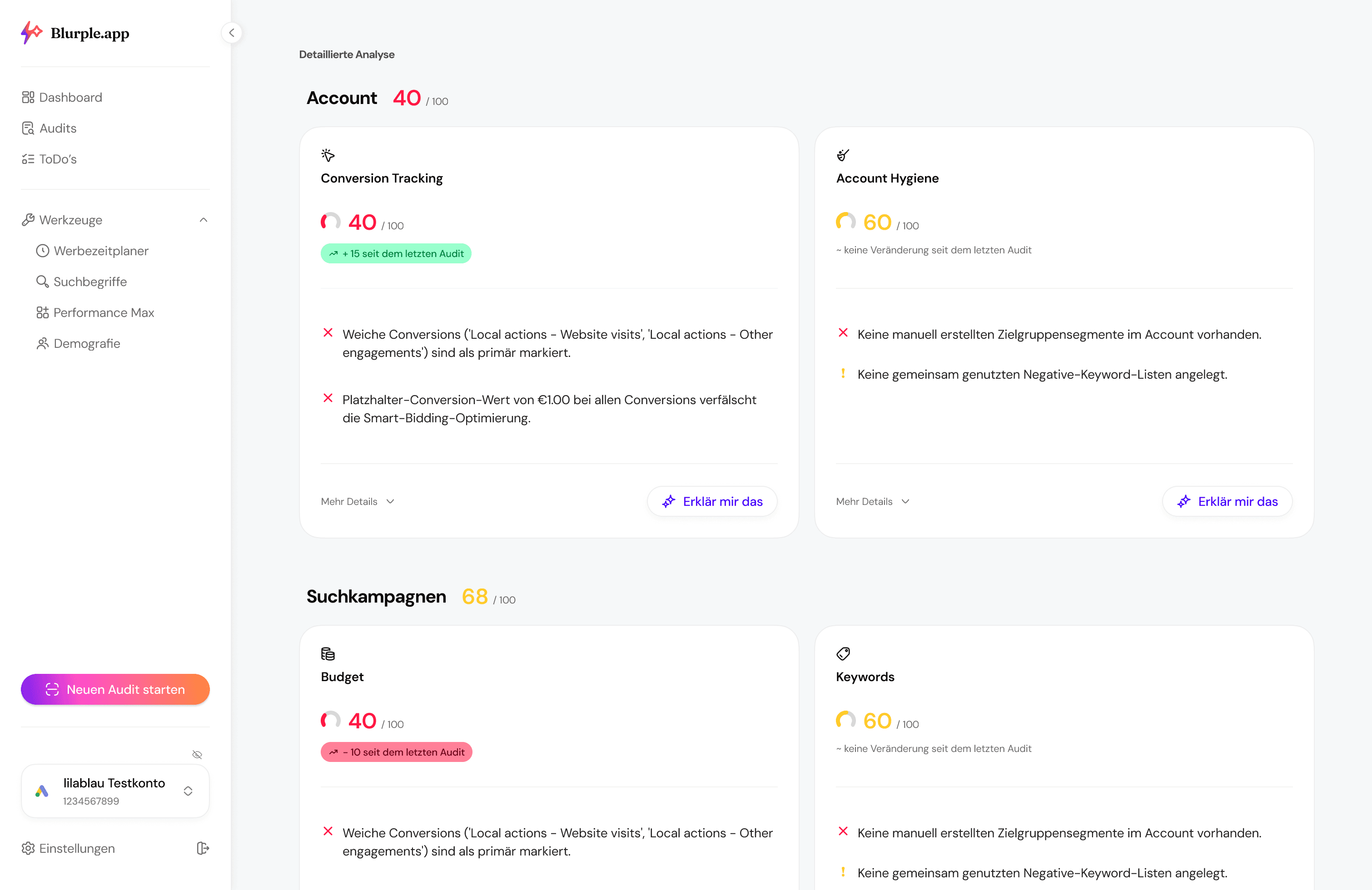Click the logout icon beside Einstellungen
The image size is (1372, 890).
pyautogui.click(x=203, y=849)
